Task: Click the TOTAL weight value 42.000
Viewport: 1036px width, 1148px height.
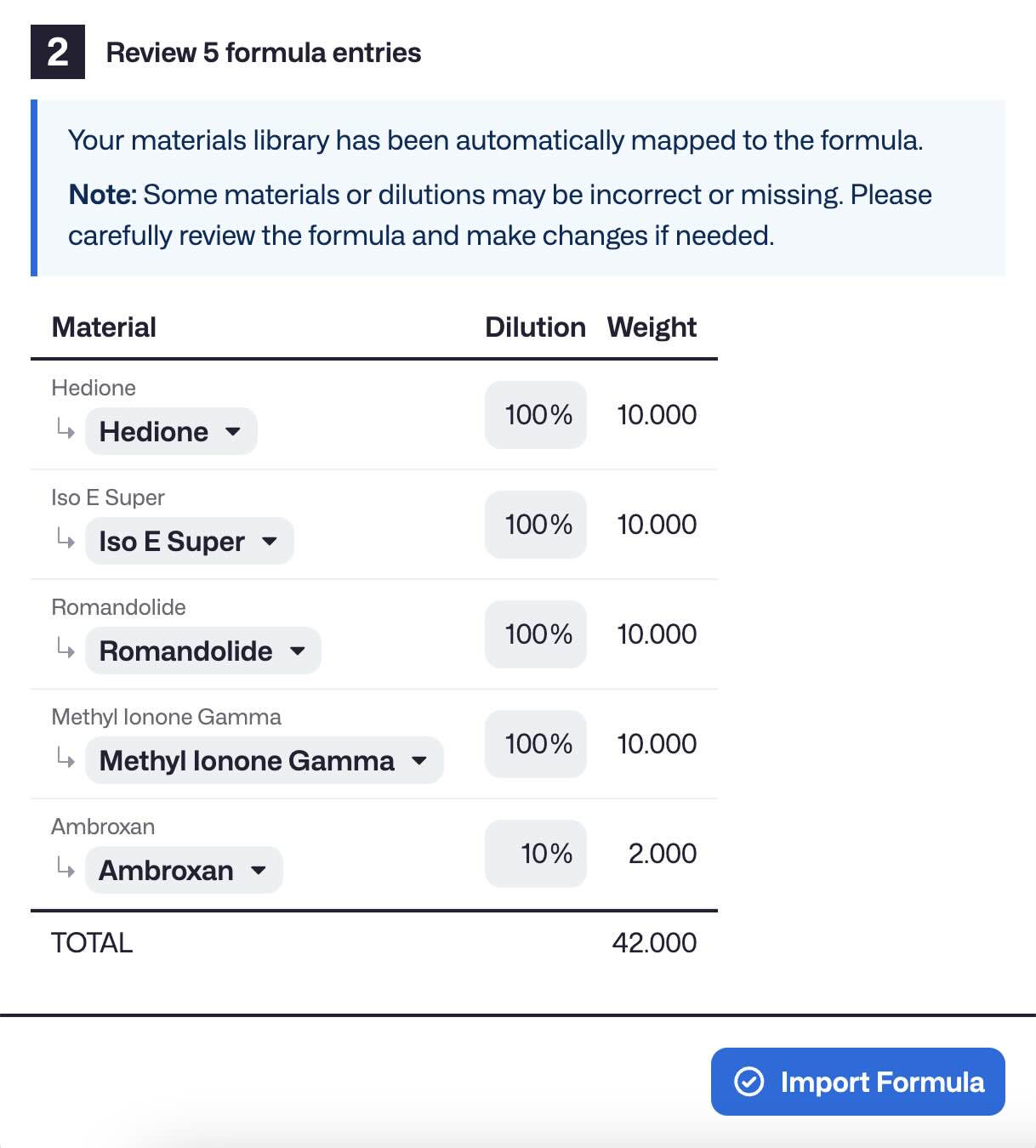Action: [655, 942]
